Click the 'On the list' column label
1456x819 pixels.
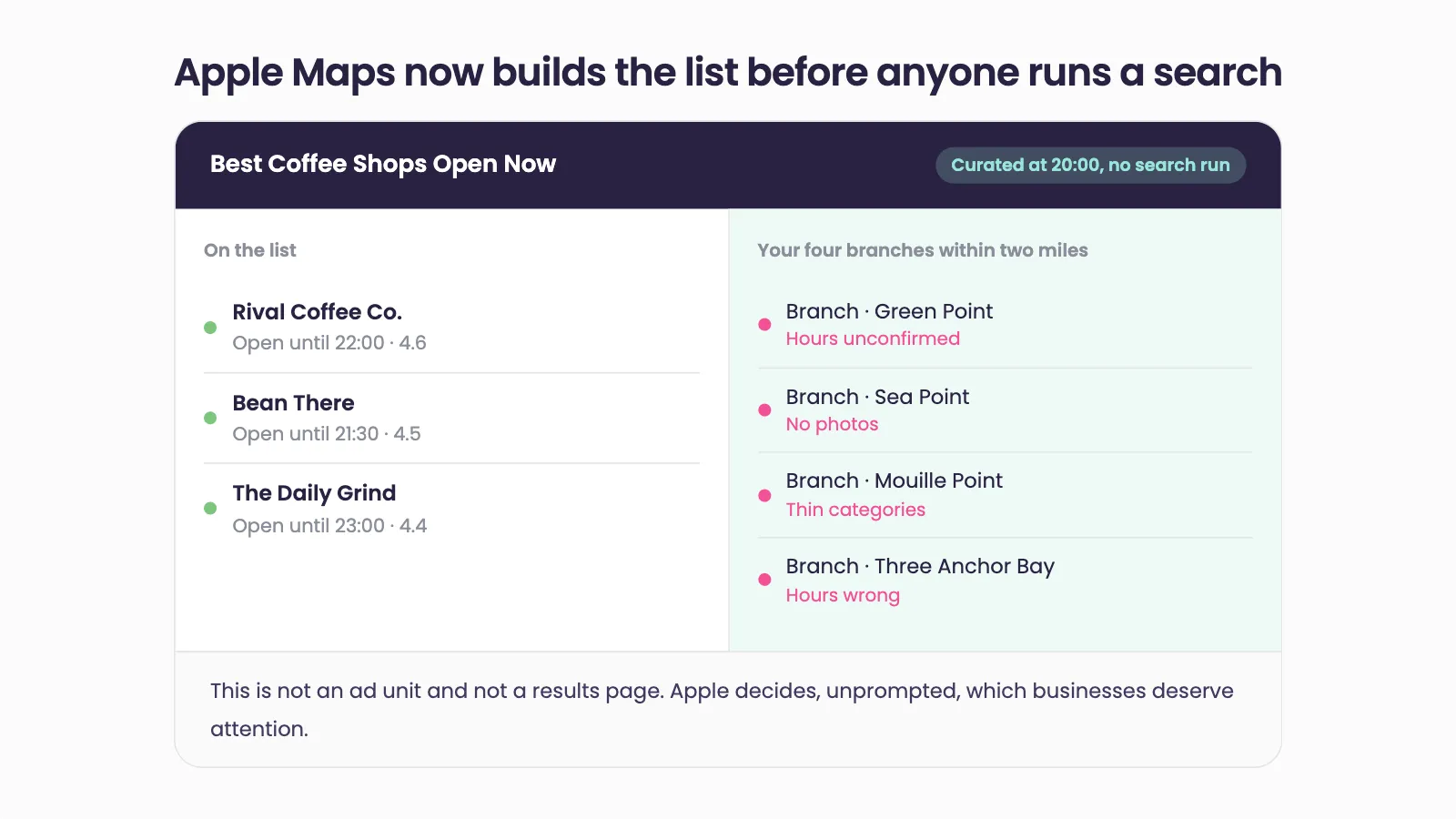click(250, 250)
